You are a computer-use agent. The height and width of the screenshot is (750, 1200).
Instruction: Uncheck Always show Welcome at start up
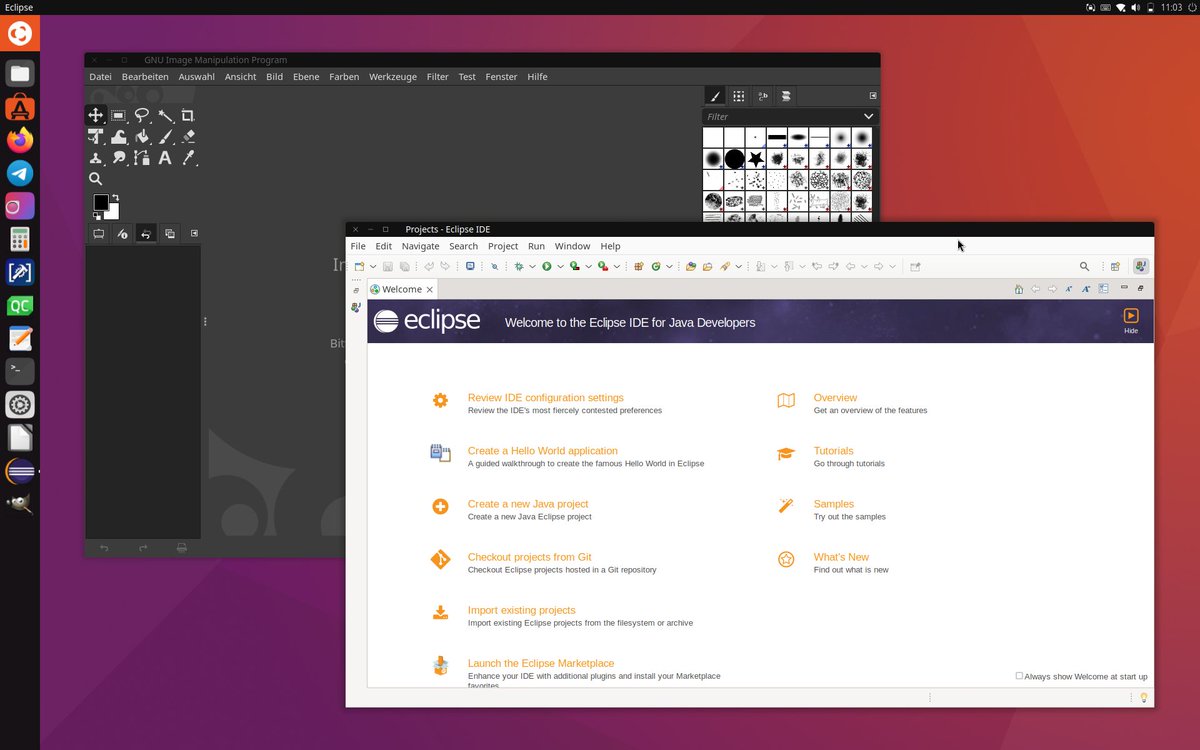click(x=1019, y=676)
